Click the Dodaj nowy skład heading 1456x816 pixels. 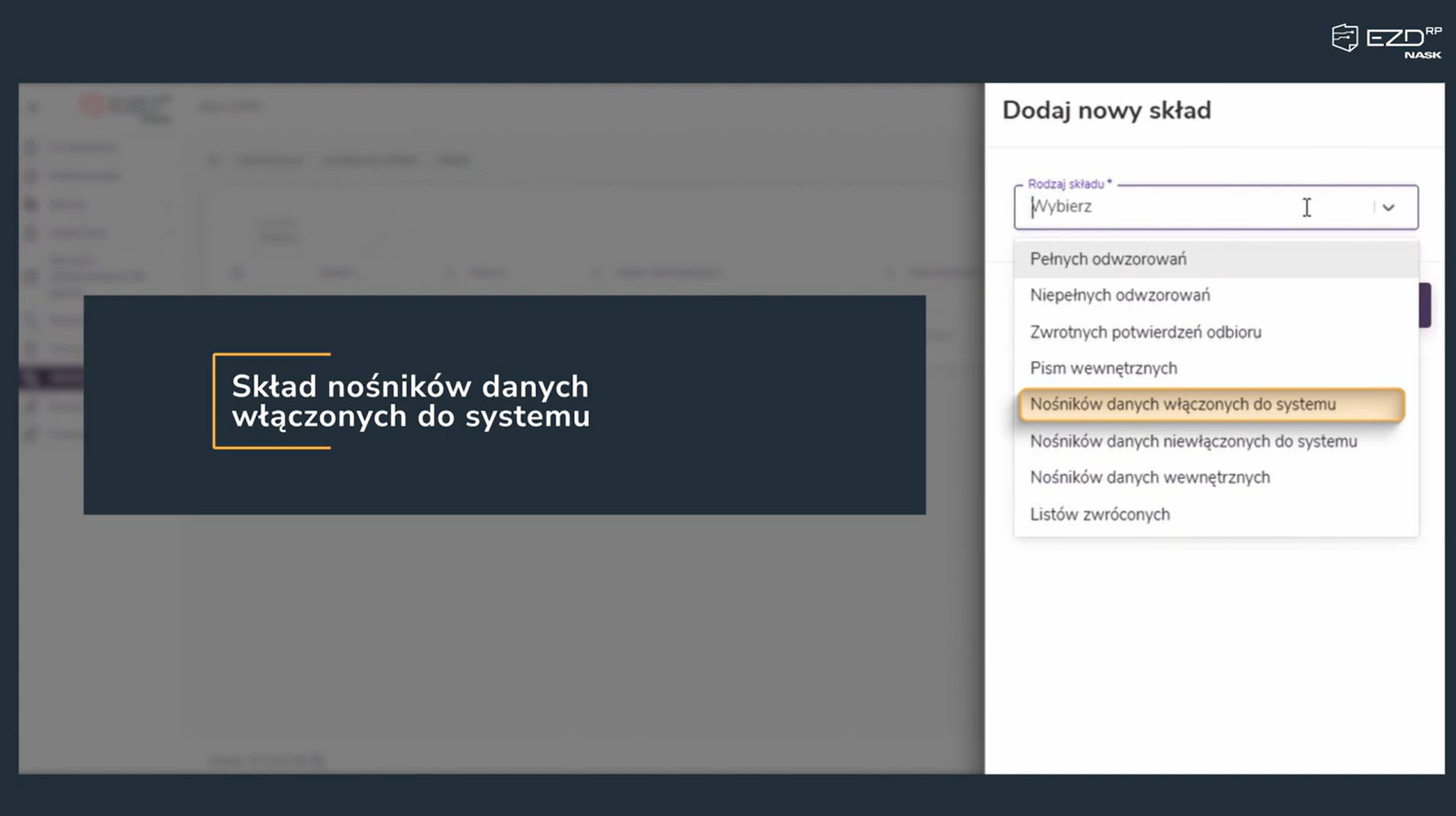pos(1106,111)
